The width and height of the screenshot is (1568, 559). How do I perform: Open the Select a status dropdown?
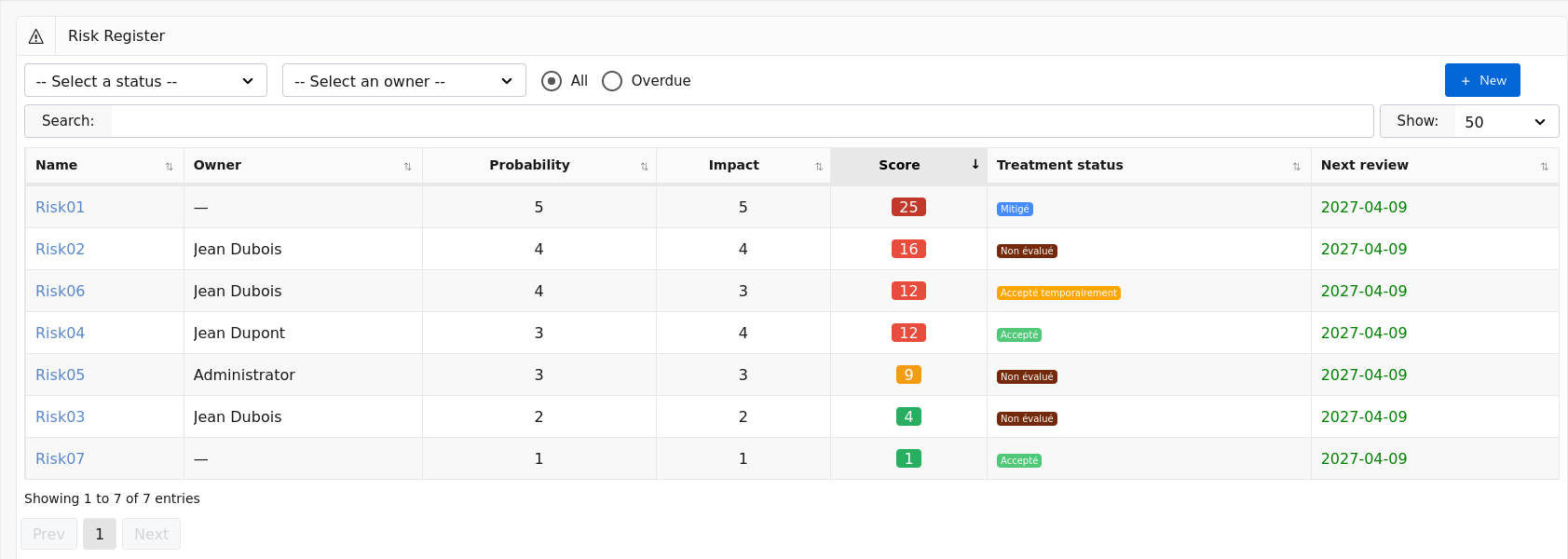[x=145, y=81]
